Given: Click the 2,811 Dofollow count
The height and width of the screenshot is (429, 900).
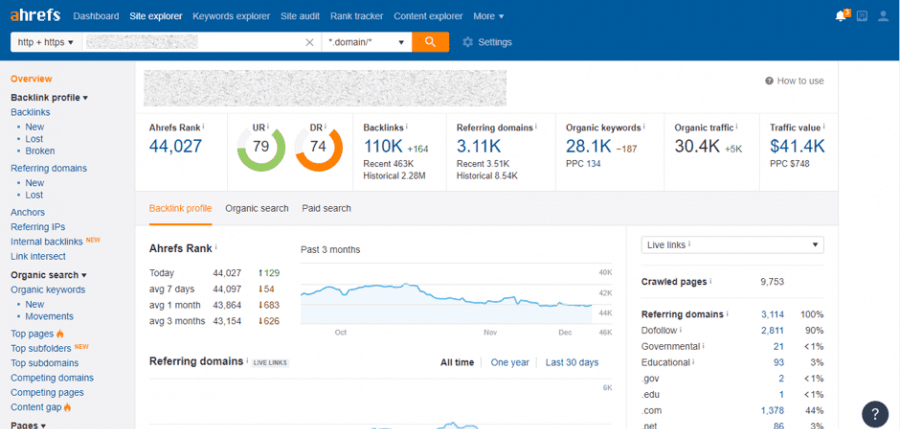Looking at the screenshot, I should (772, 330).
